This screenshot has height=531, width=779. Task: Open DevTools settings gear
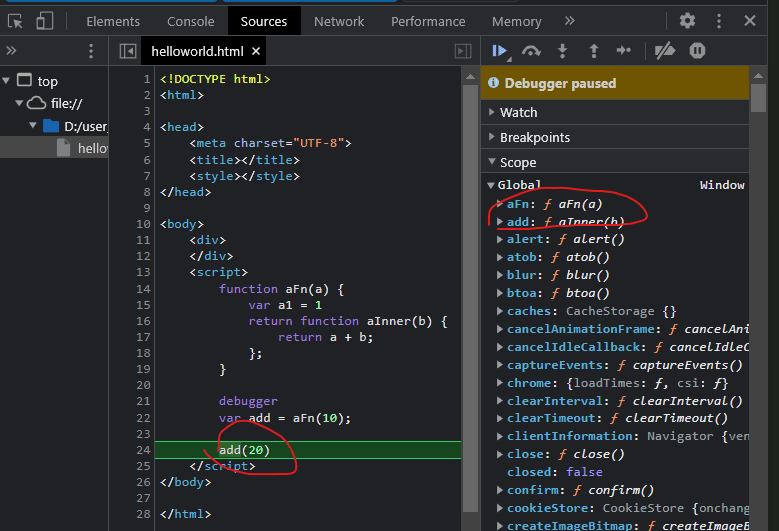pyautogui.click(x=687, y=21)
